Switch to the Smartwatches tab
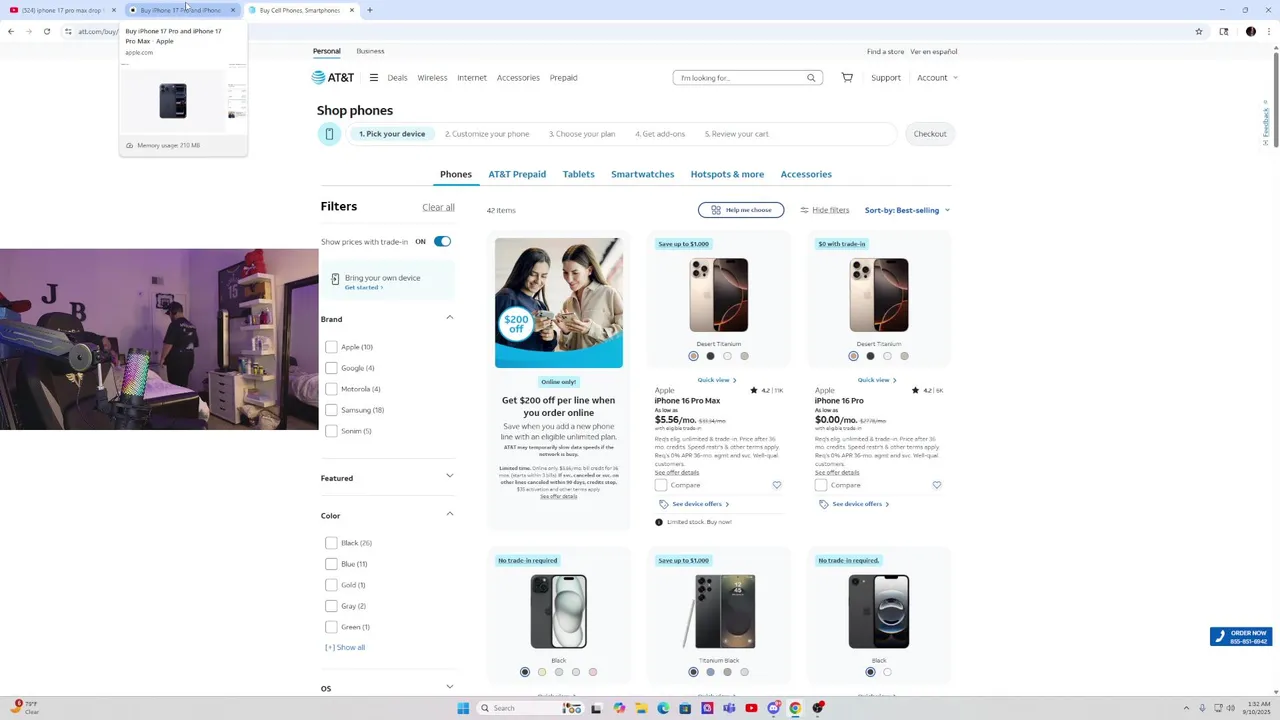The image size is (1280, 720). (642, 174)
